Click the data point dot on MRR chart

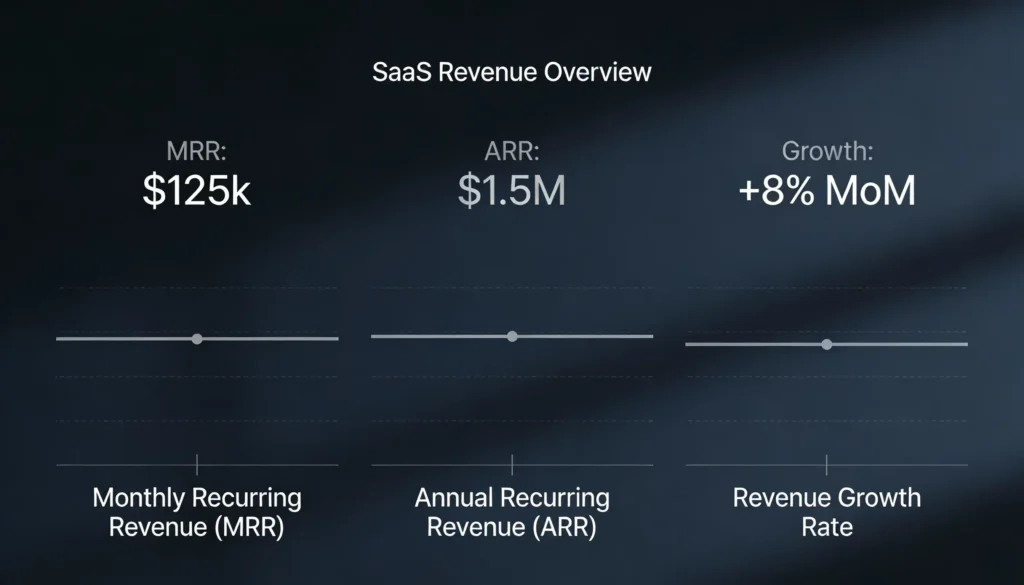[197, 339]
